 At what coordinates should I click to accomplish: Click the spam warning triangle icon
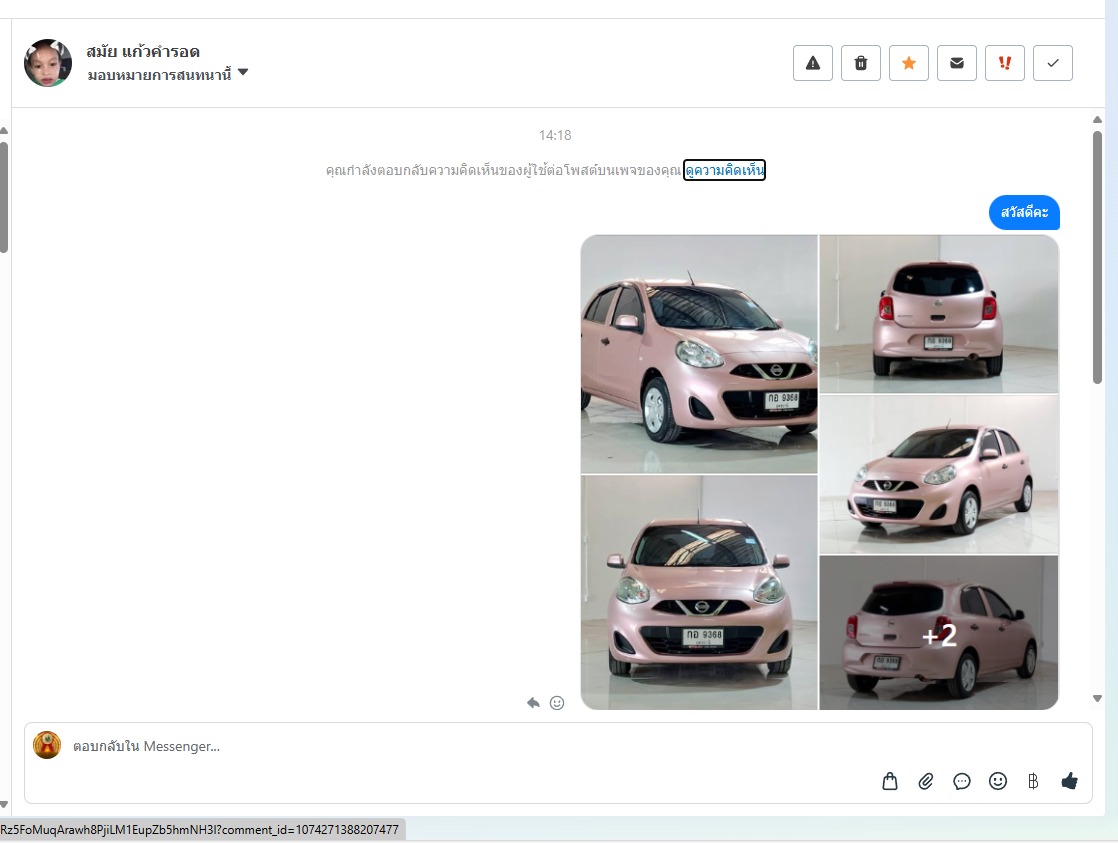(812, 63)
